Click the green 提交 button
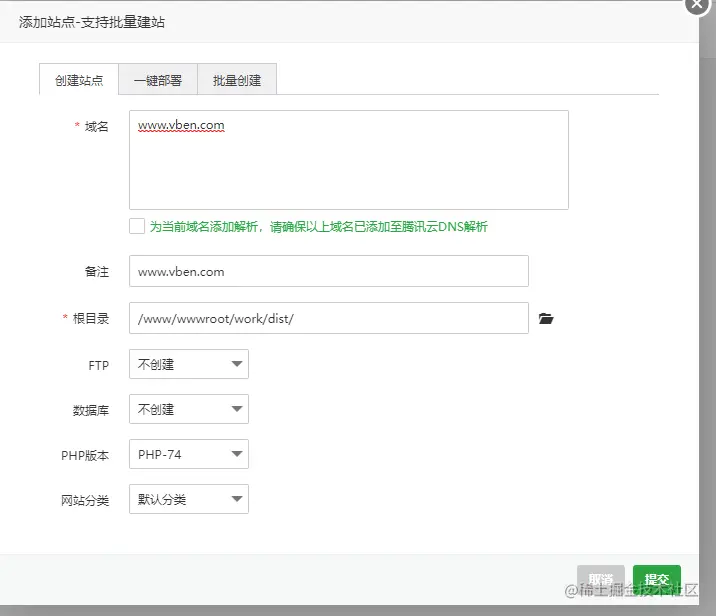 657,579
